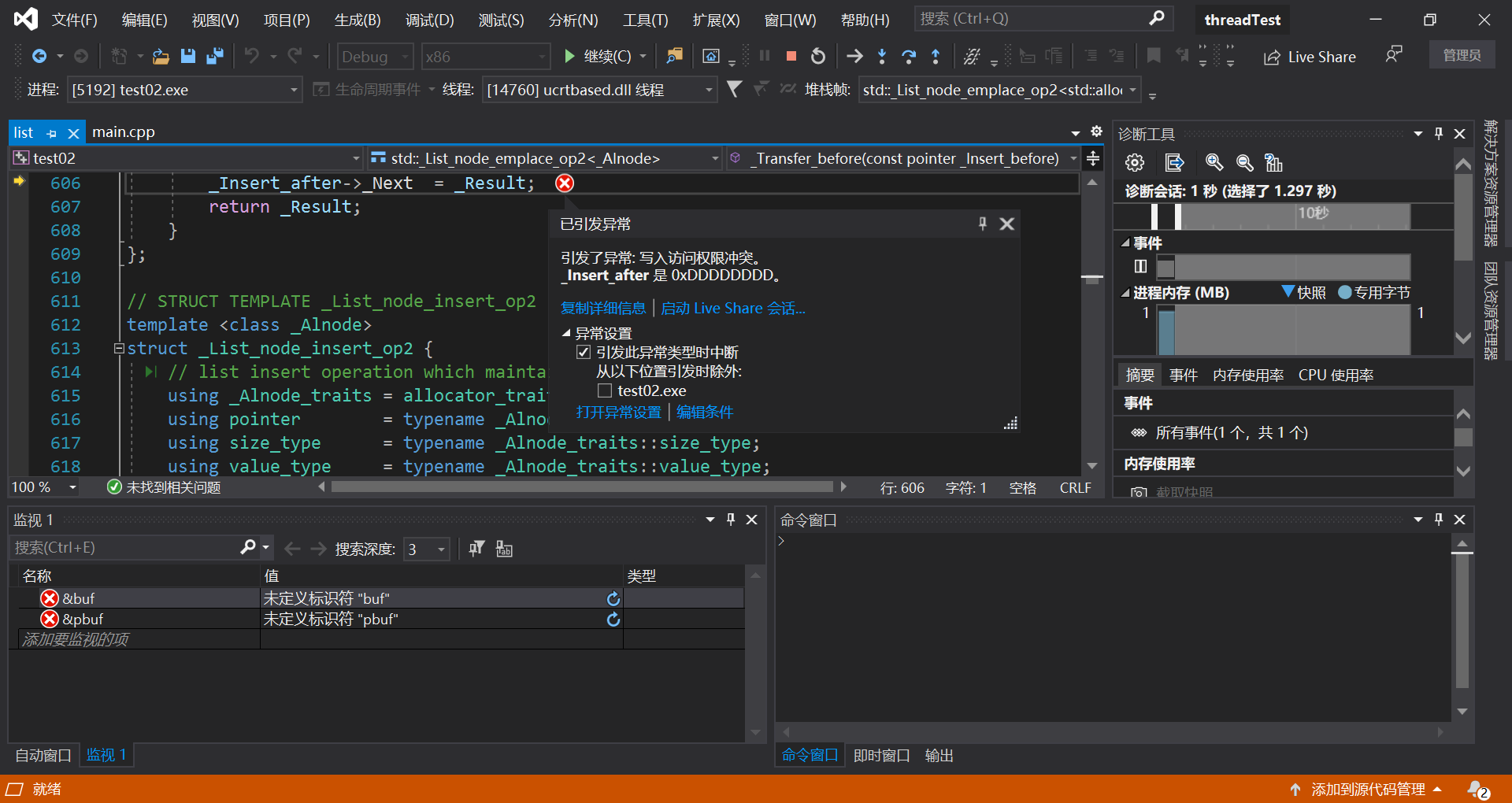Open the process [5192] test02.exe dropdown
The image size is (1512, 803).
coord(293,91)
